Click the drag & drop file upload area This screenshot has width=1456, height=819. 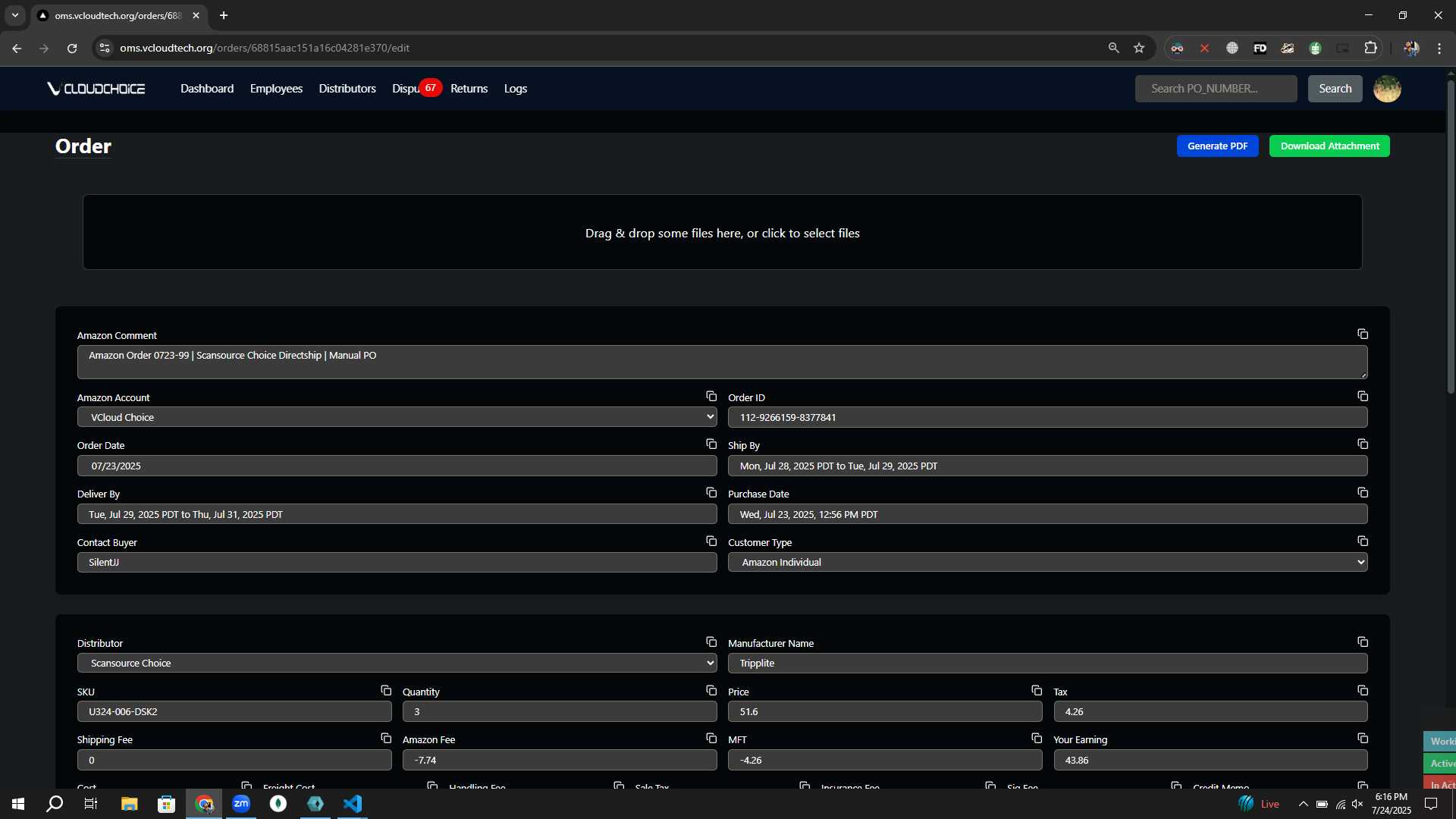pyautogui.click(x=722, y=232)
